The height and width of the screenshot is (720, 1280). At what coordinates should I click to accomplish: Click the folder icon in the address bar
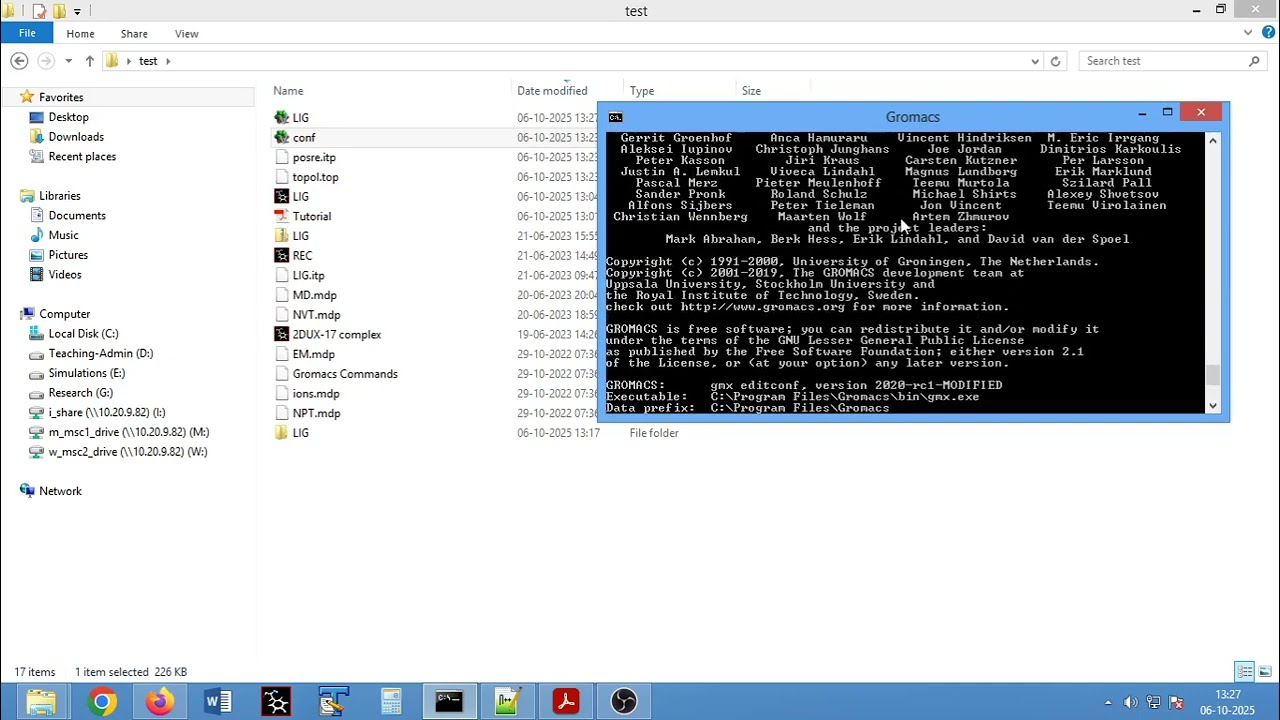pos(112,61)
